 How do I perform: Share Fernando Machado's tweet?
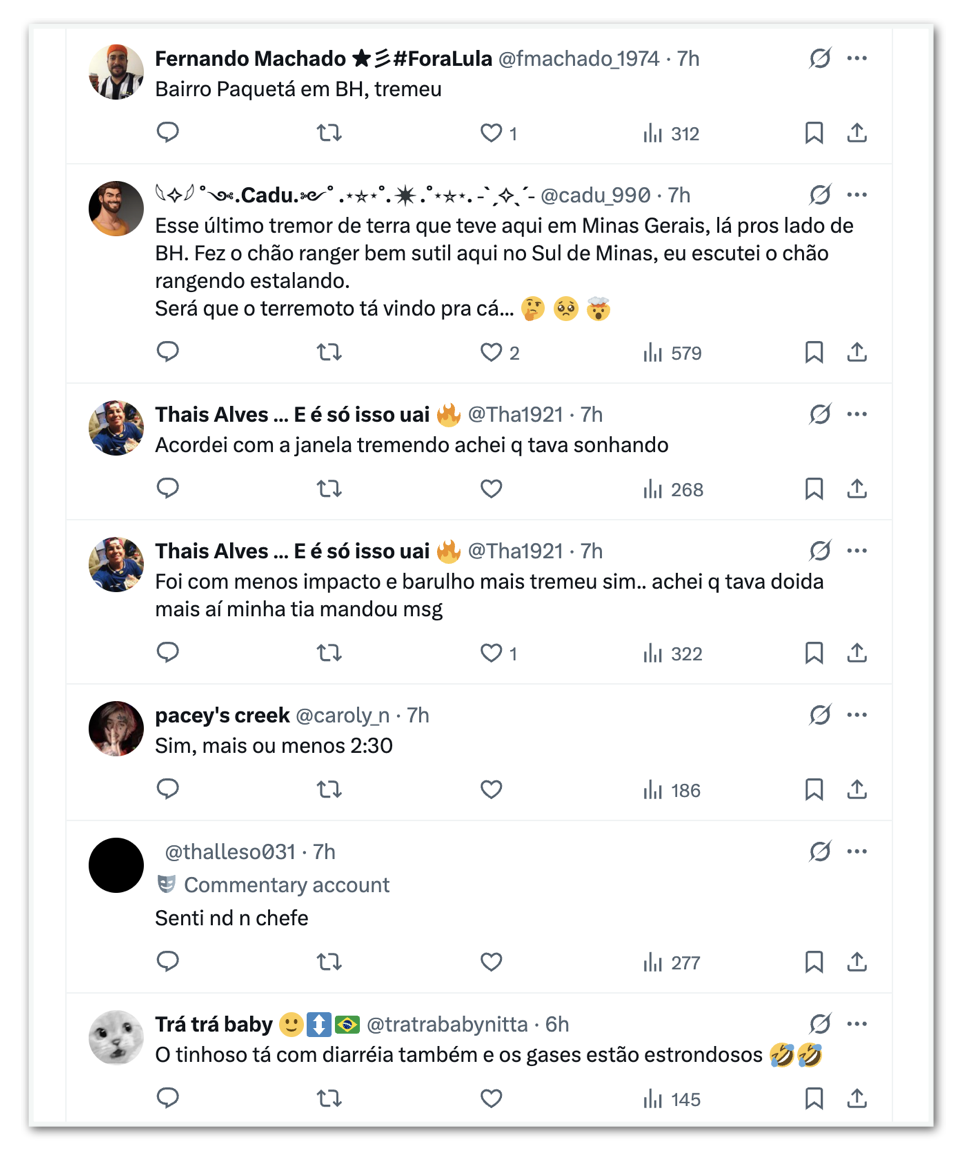click(x=857, y=133)
